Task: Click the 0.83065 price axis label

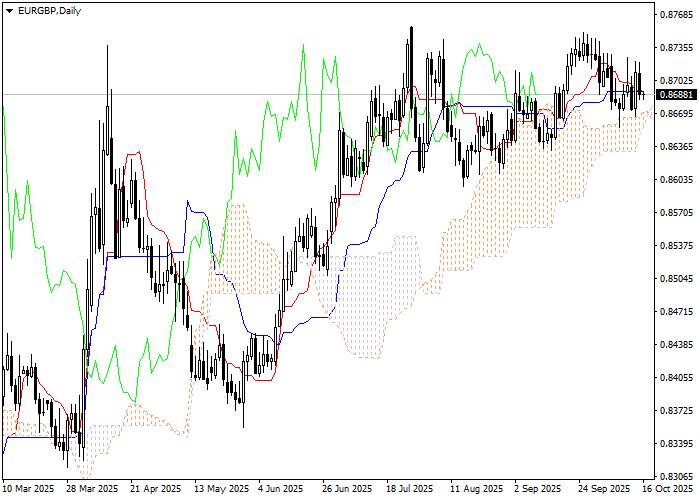Action: pos(676,477)
